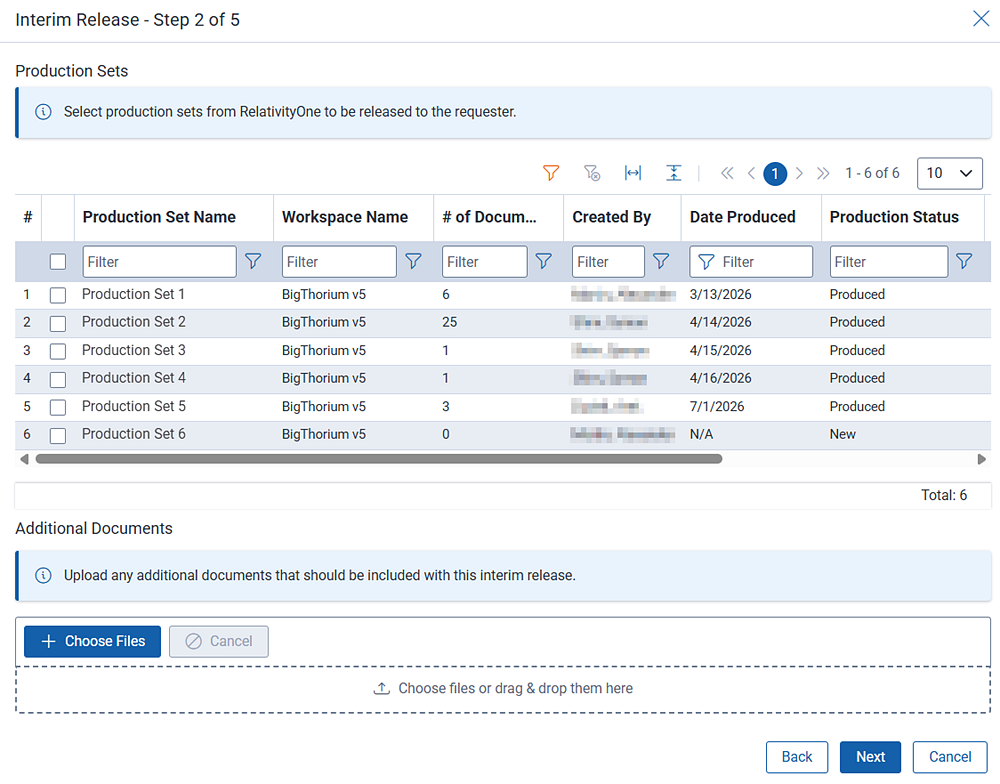The image size is (1000, 784).
Task: Click the '7/1/2026' date cell
Action: [x=717, y=406]
